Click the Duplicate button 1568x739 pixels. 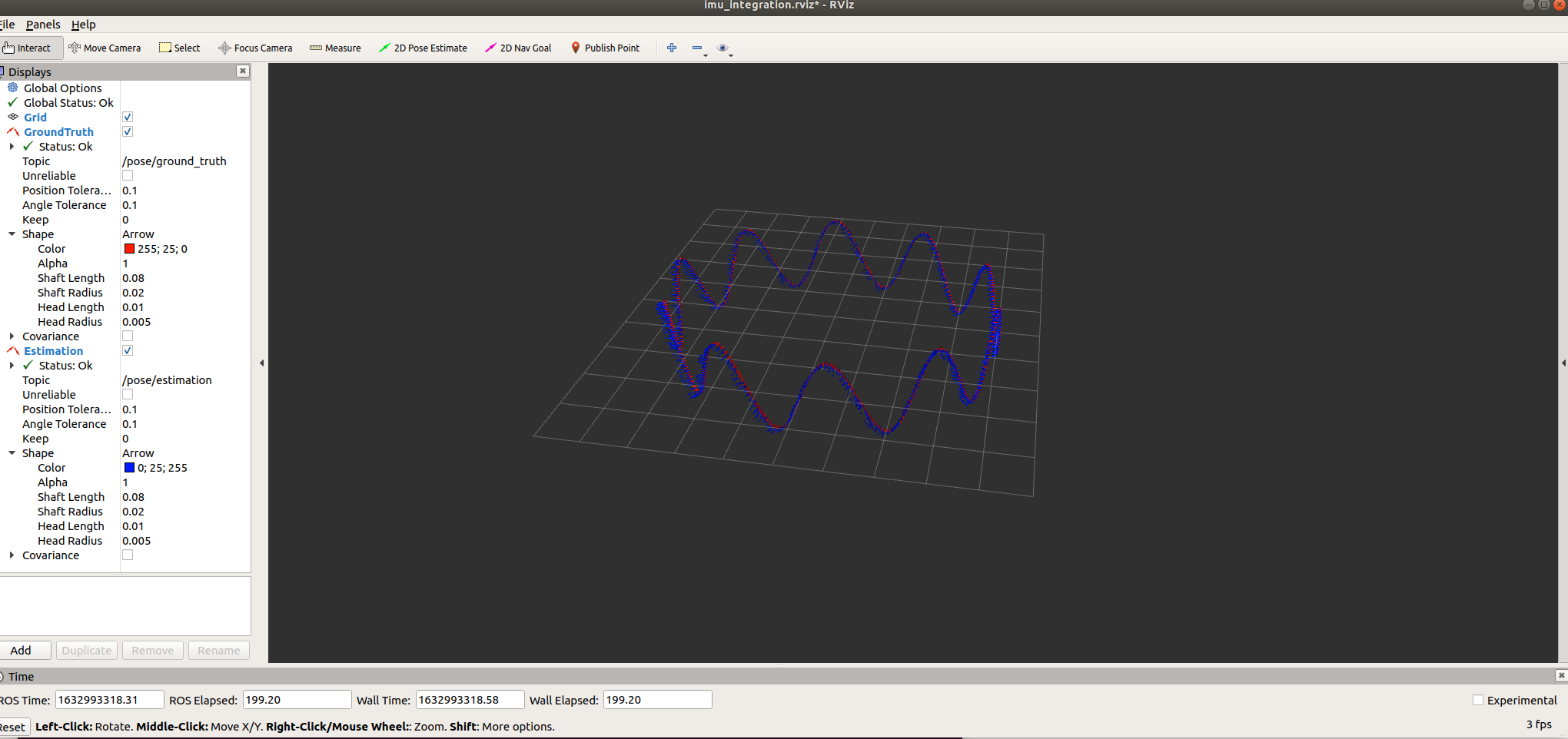[x=87, y=650]
